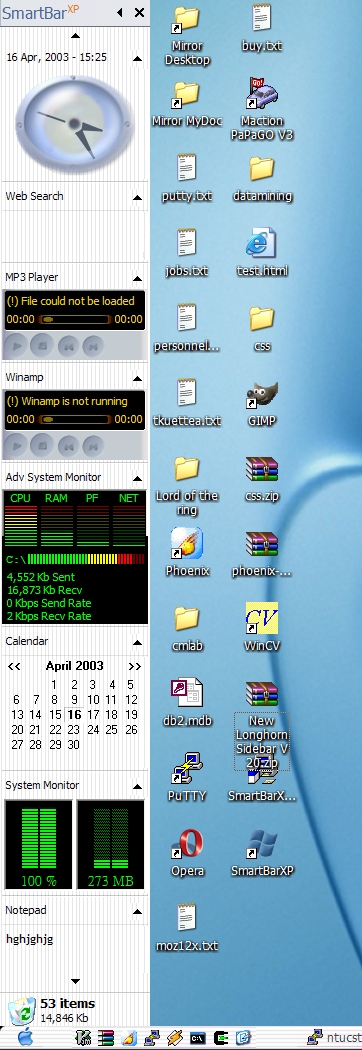Viewport: 362px width, 1050px height.
Task: Open the Apple-style start button on taskbar
Action: [25, 1037]
